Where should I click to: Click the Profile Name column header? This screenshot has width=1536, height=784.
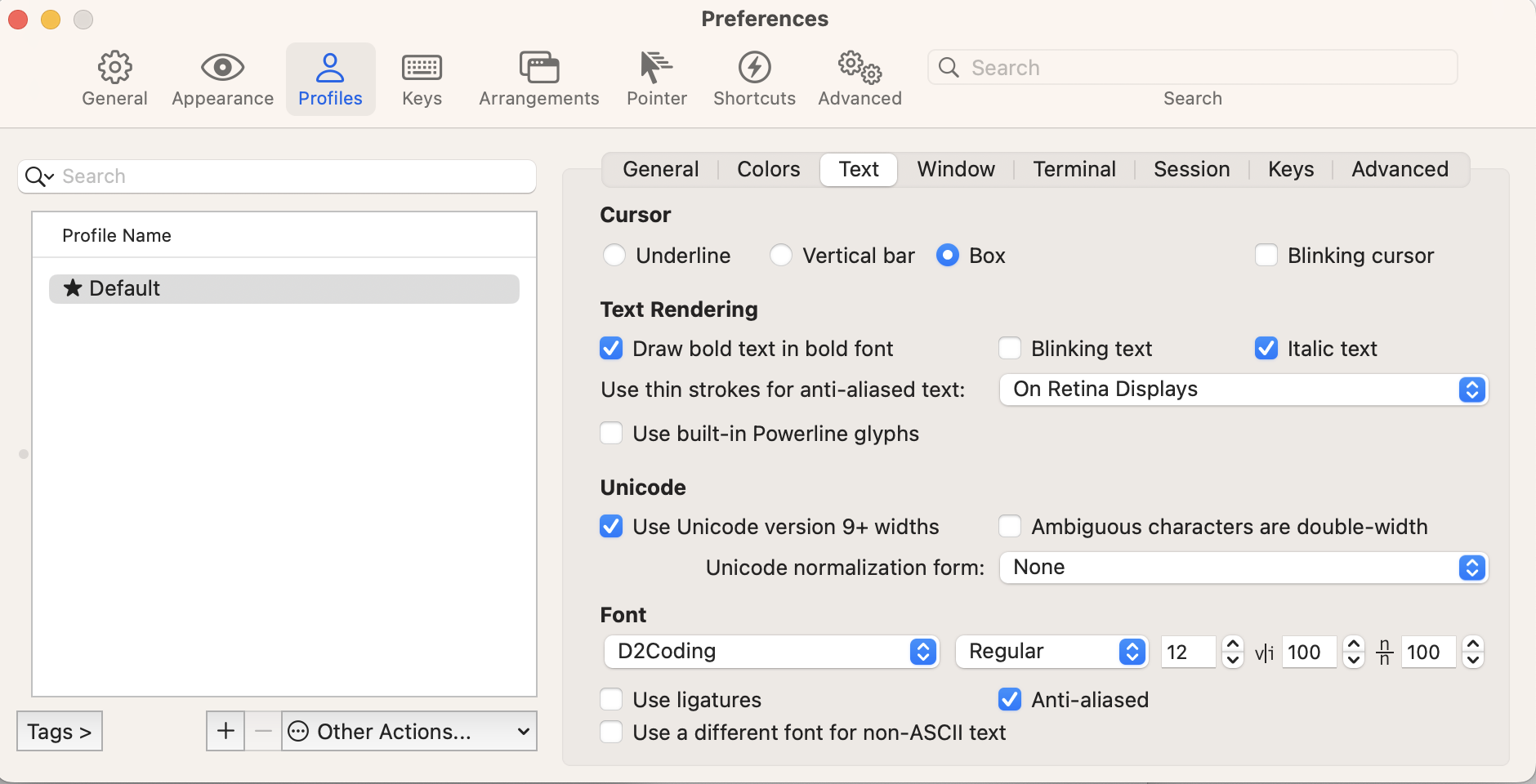tap(284, 235)
